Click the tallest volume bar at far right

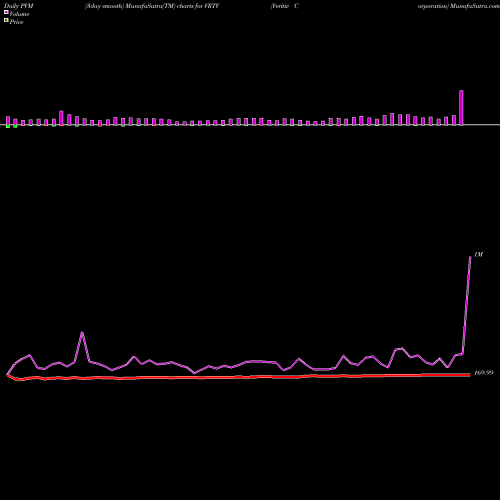coord(461,108)
